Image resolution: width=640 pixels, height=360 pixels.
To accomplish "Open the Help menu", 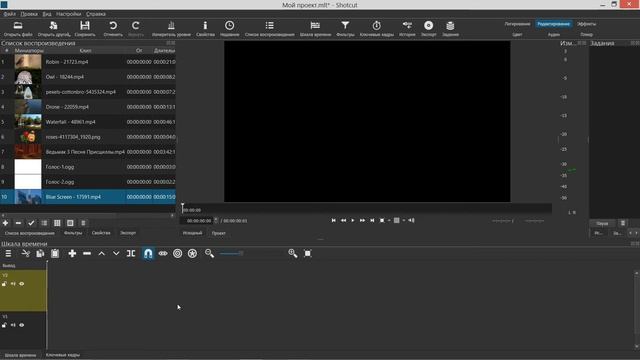I will pyautogui.click(x=96, y=14).
